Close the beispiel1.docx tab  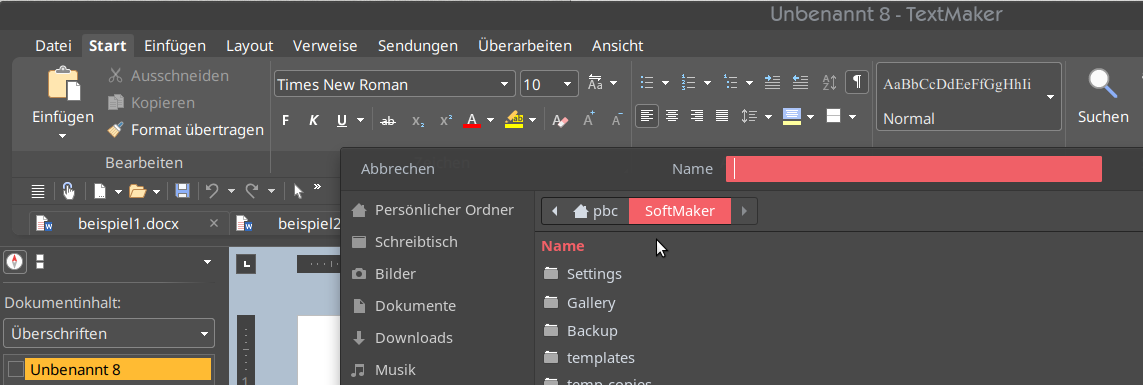(x=214, y=223)
